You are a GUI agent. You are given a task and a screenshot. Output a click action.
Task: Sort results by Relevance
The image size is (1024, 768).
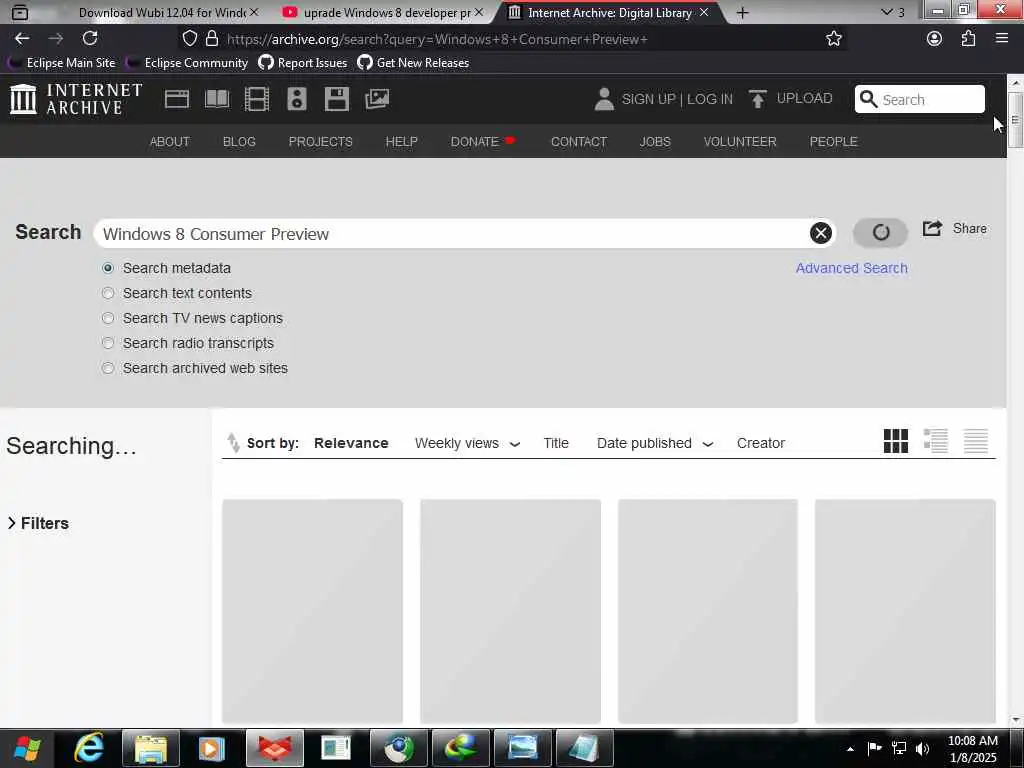tap(351, 443)
